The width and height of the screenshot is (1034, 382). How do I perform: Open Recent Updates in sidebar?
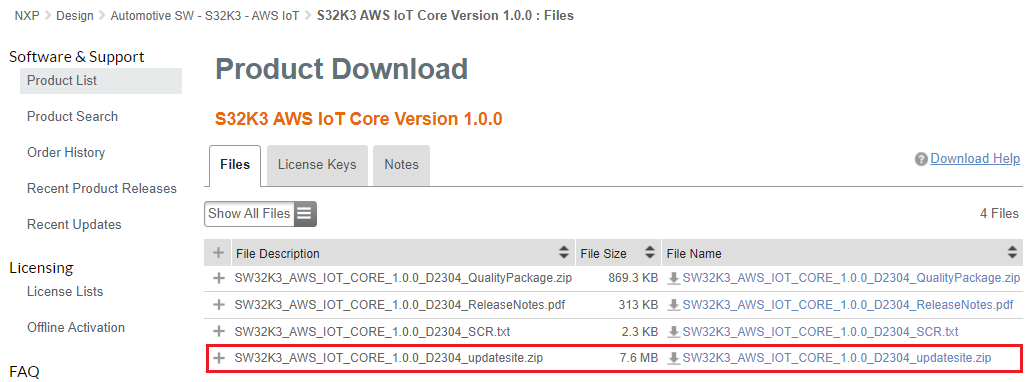click(x=75, y=224)
